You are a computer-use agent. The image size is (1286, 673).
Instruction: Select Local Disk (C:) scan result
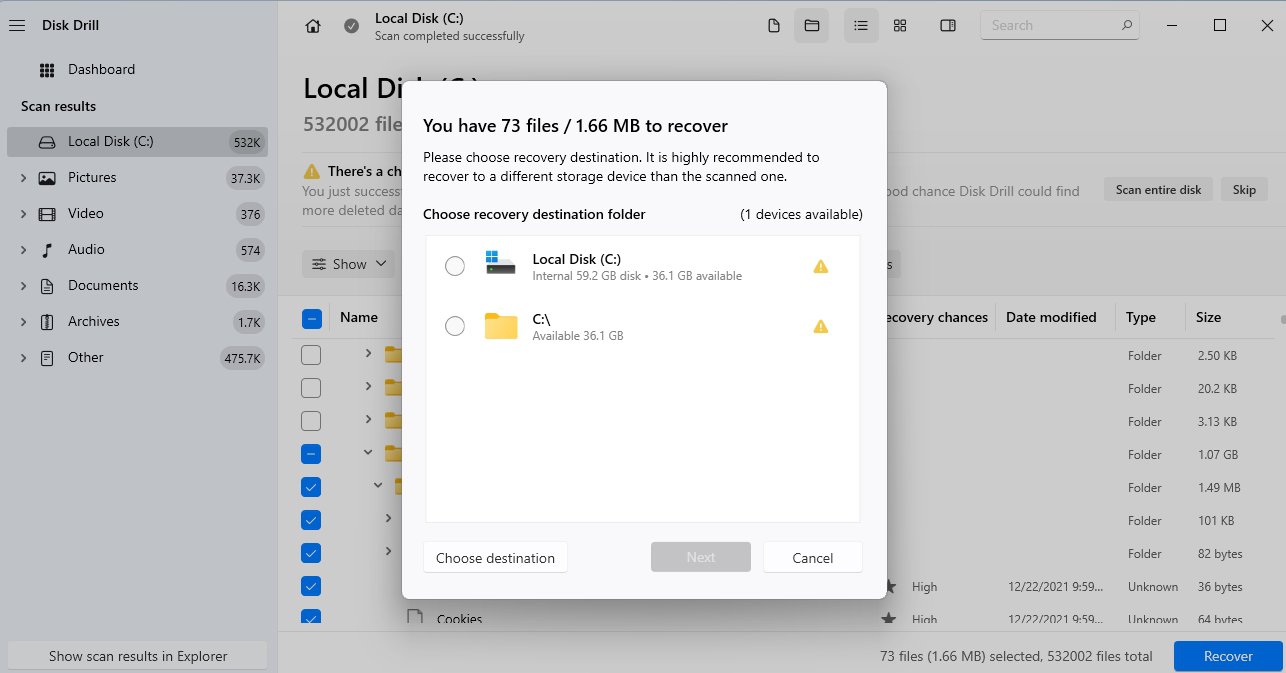pos(138,142)
